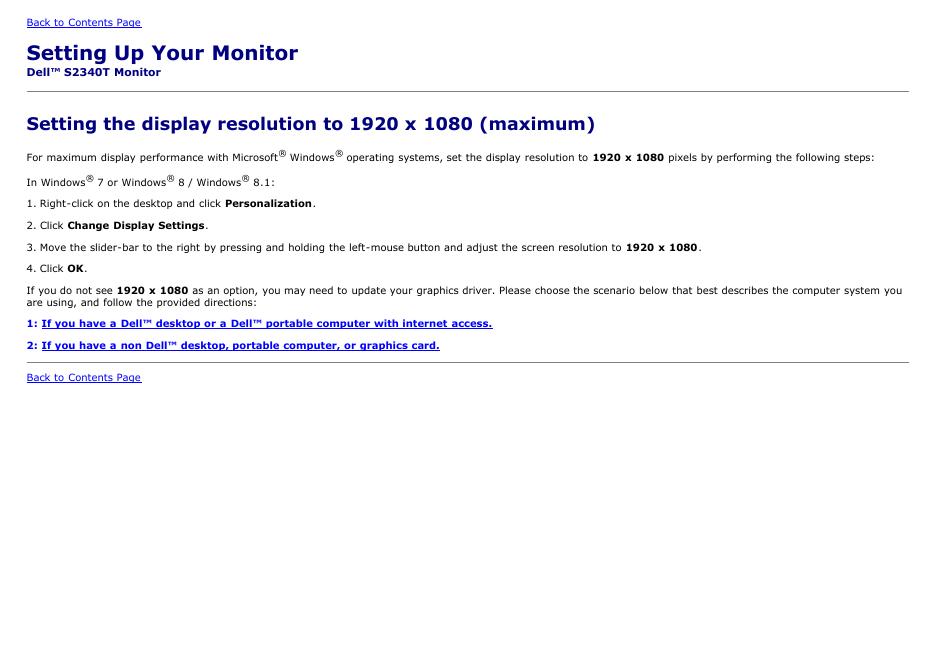Click the bold OK text in step 4
Screen dimensions: 936x662
tap(75, 269)
